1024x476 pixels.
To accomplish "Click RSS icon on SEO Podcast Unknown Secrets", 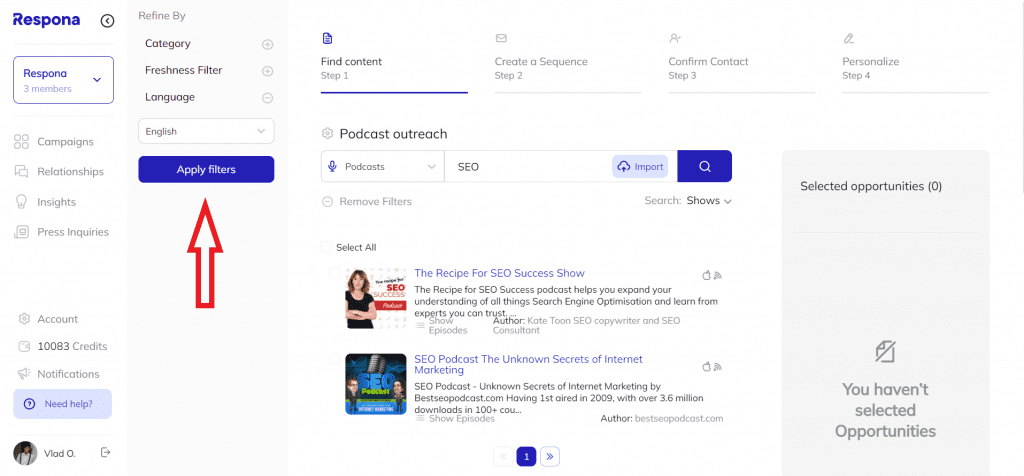I will coord(718,367).
